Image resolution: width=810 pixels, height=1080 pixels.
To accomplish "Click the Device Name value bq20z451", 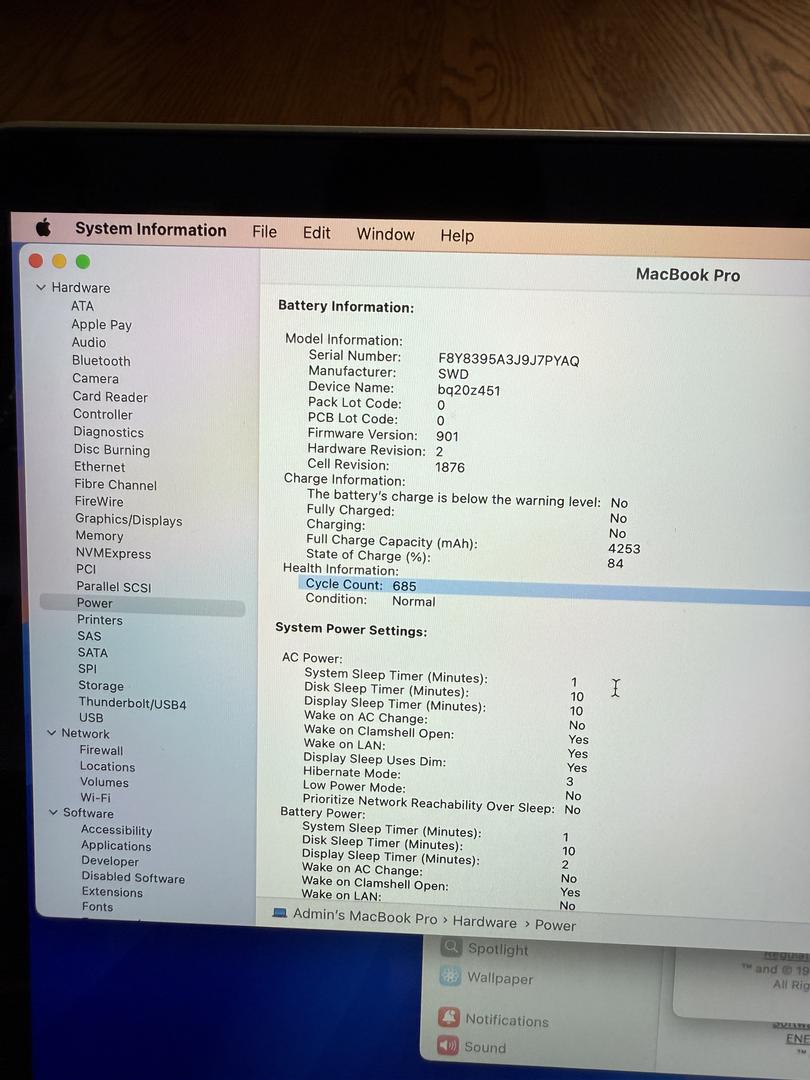I will click(x=469, y=391).
